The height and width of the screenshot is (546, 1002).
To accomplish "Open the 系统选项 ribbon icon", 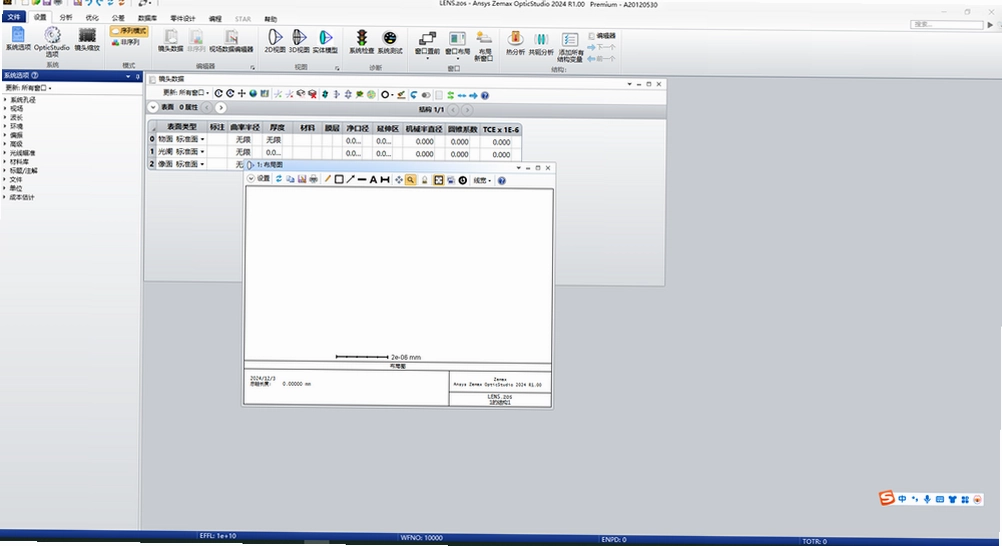I will tap(18, 38).
